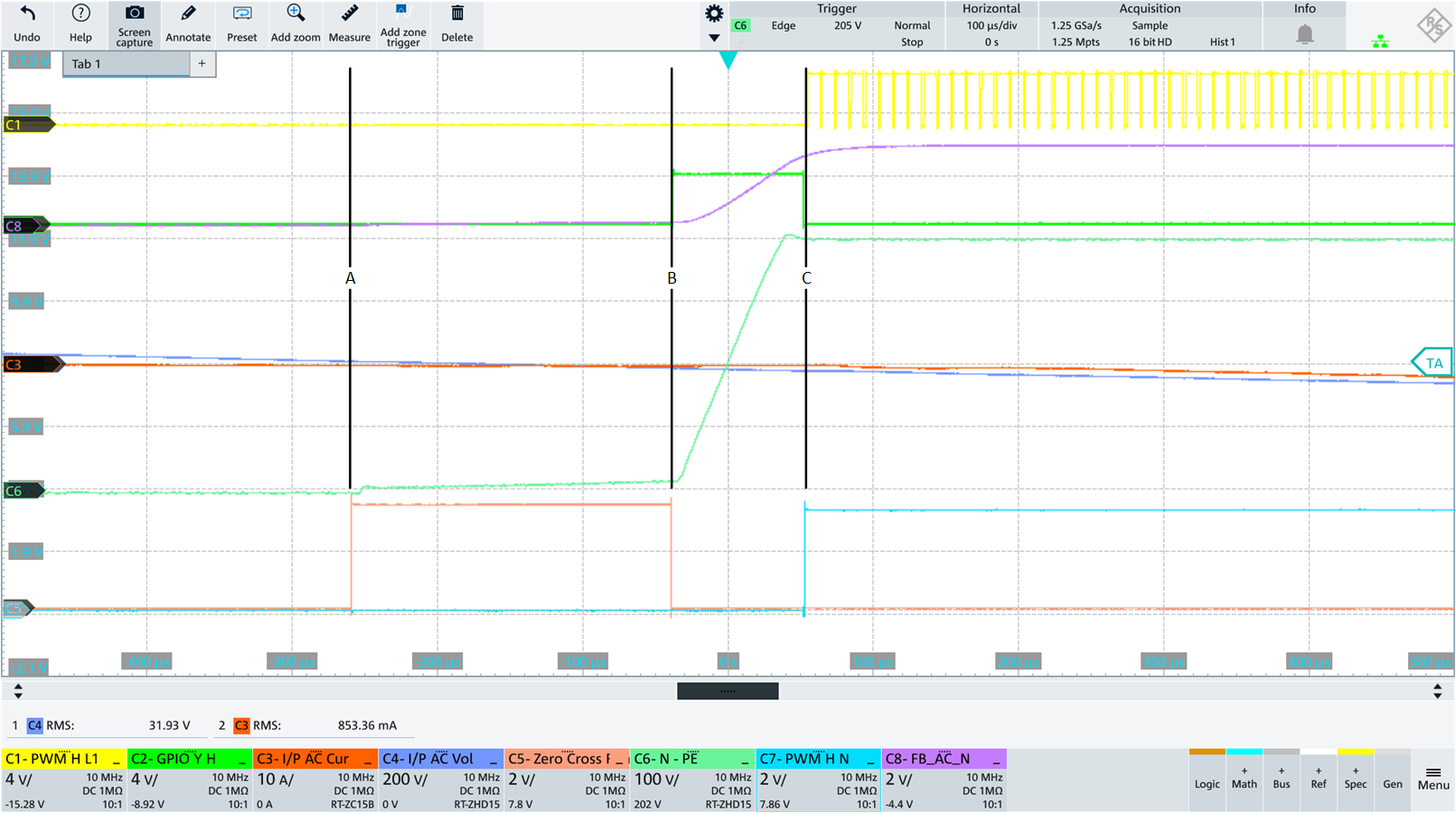Viewport: 1456px width, 813px height.
Task: Toggle channel C8- FB_AC_N label
Action: 927,759
